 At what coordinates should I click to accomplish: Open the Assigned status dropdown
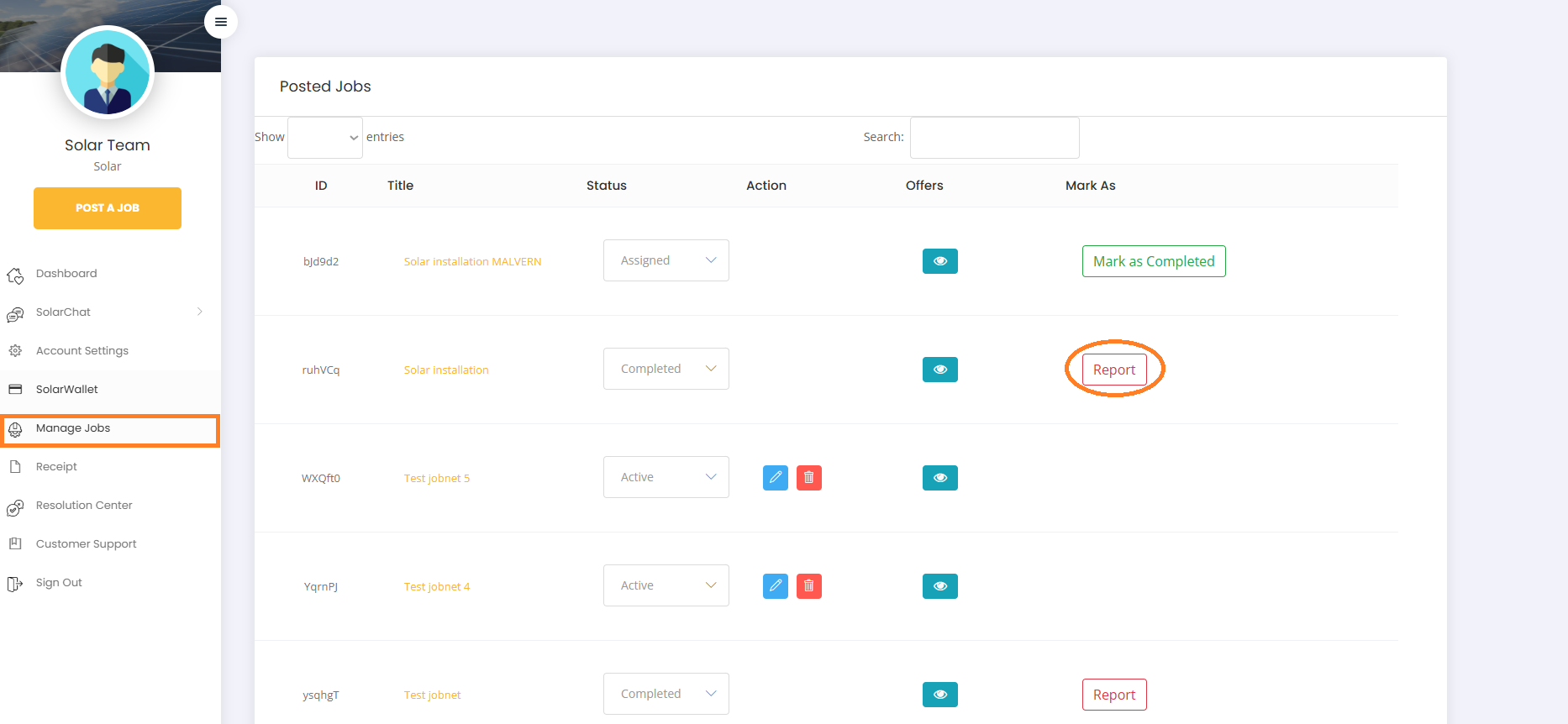666,260
